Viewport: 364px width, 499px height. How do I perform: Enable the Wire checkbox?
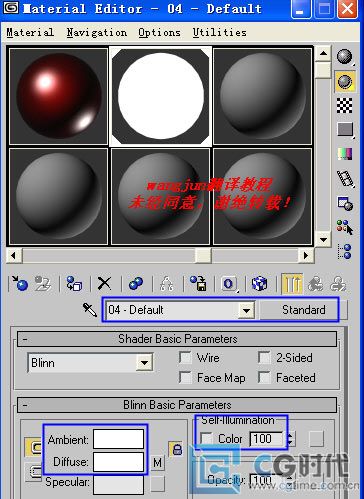(185, 358)
